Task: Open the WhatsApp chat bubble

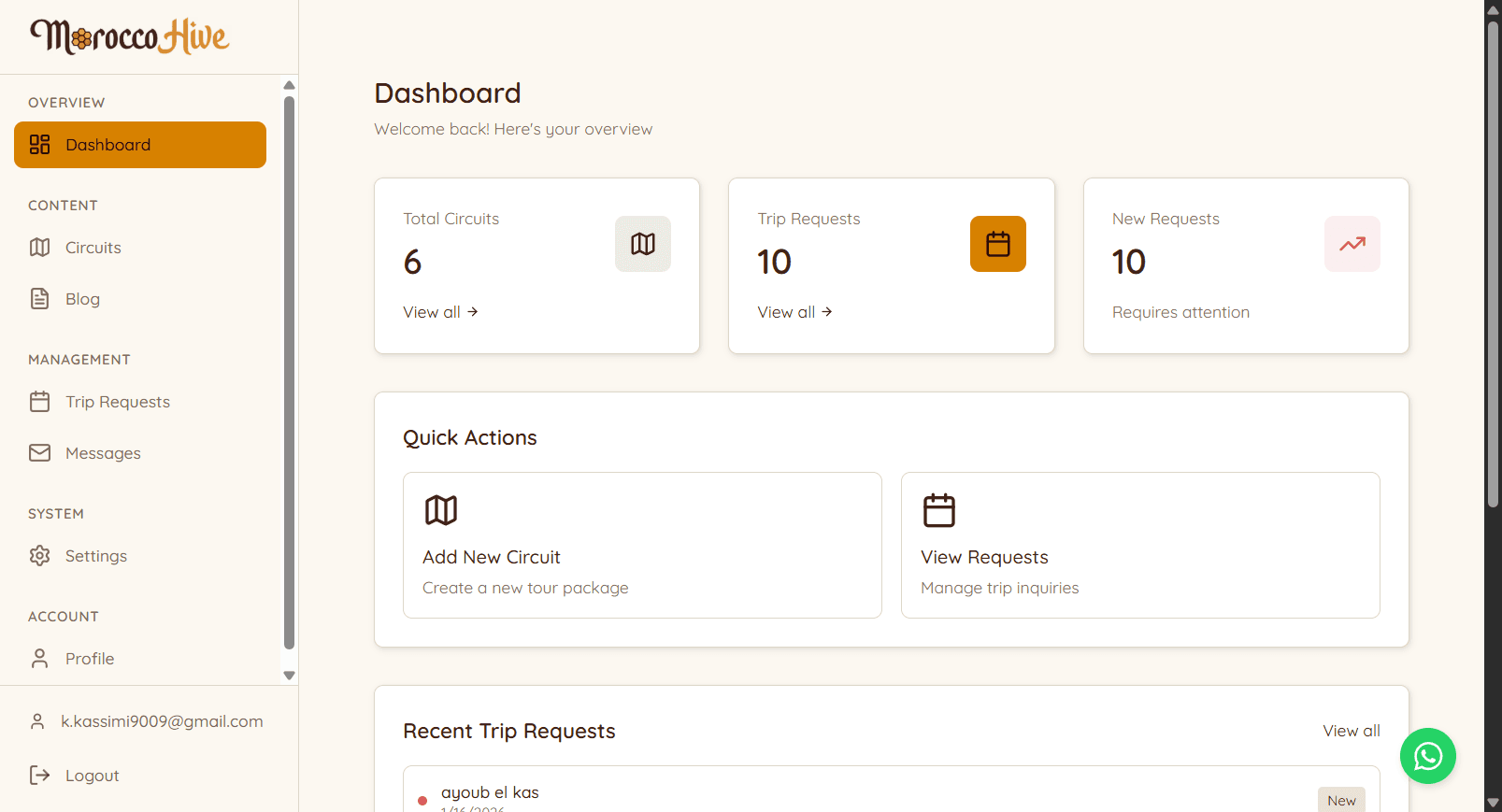Action: (x=1427, y=756)
